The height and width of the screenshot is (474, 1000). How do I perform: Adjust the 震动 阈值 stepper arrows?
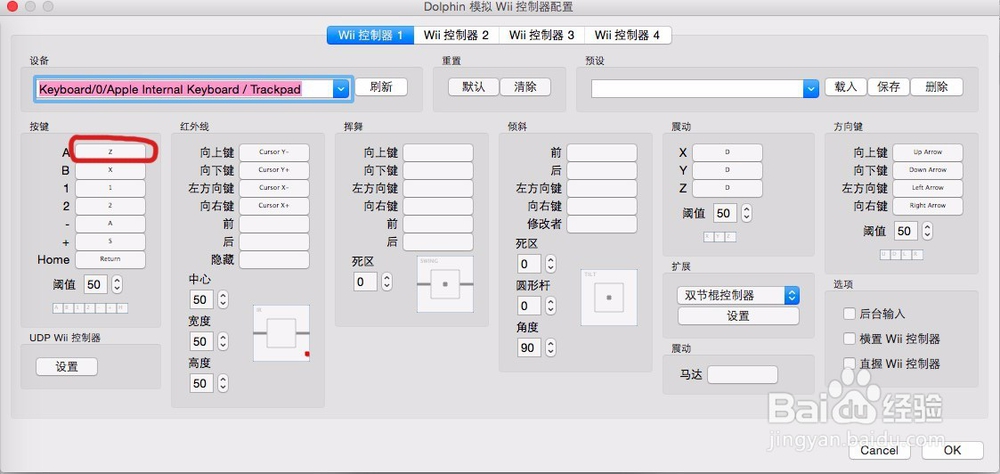click(x=746, y=213)
